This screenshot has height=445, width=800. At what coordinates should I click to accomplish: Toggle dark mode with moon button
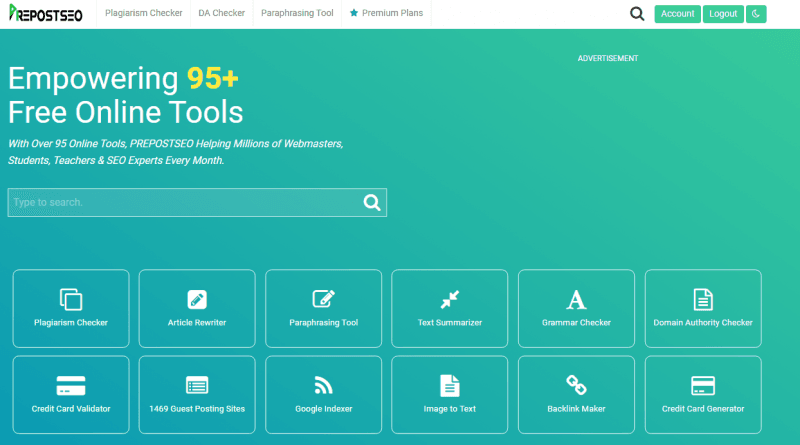click(756, 14)
